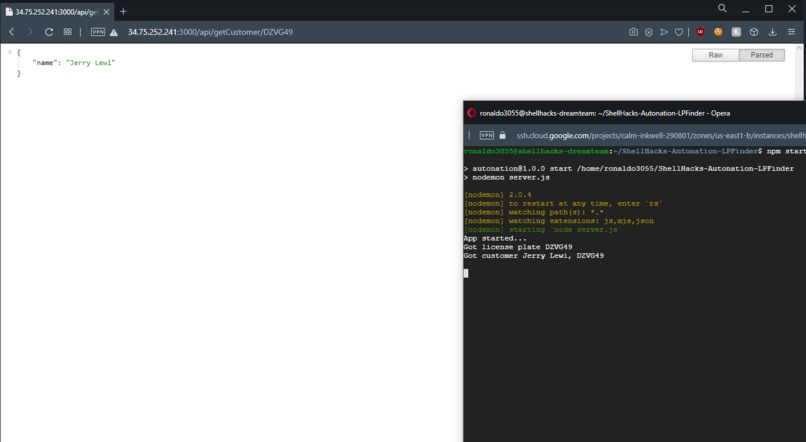Click "Got license plate DZVG49" terminal line

click(x=518, y=247)
